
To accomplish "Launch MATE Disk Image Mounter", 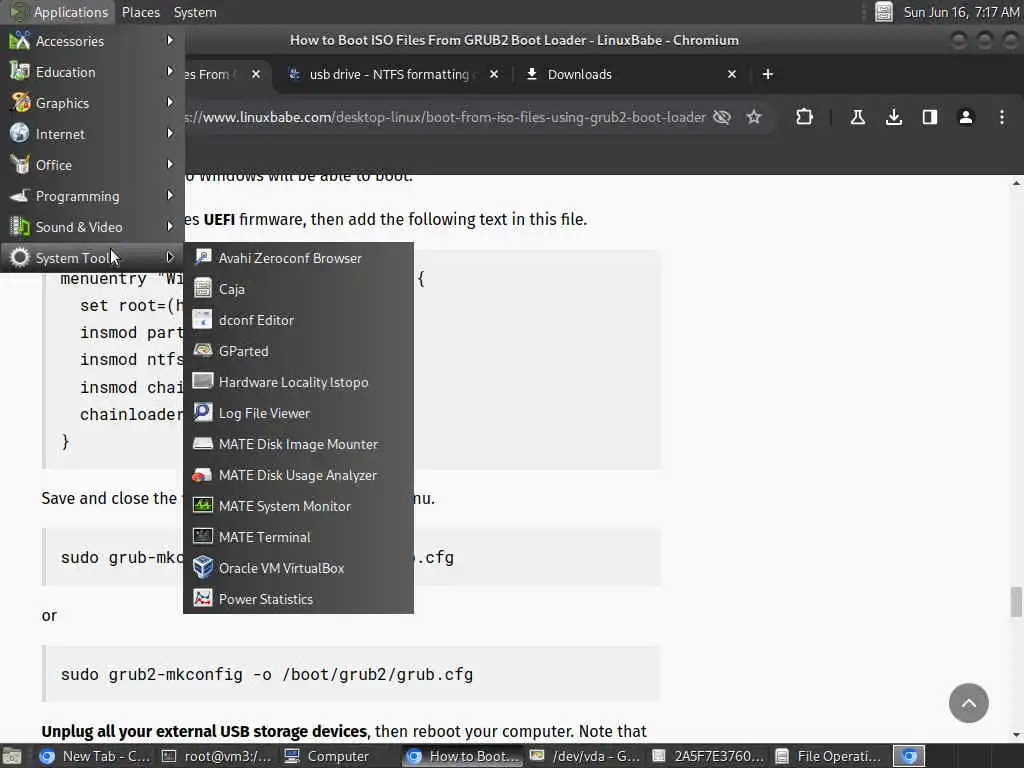I will 298,444.
